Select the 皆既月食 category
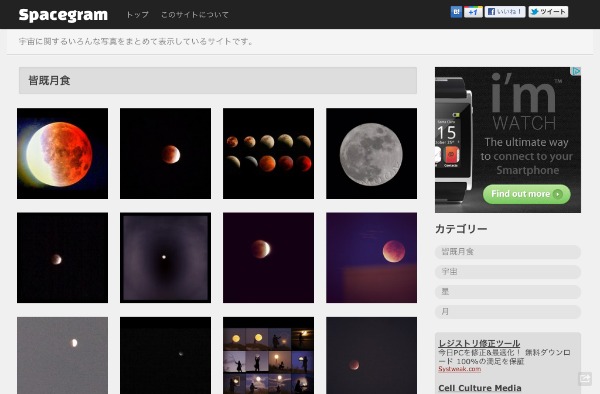 click(x=508, y=252)
